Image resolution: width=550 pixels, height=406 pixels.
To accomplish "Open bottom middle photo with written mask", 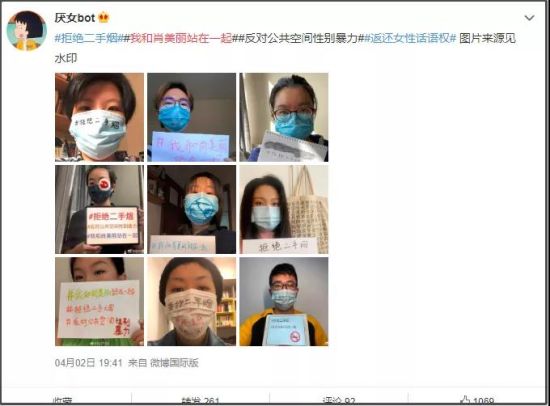I will pos(192,302).
